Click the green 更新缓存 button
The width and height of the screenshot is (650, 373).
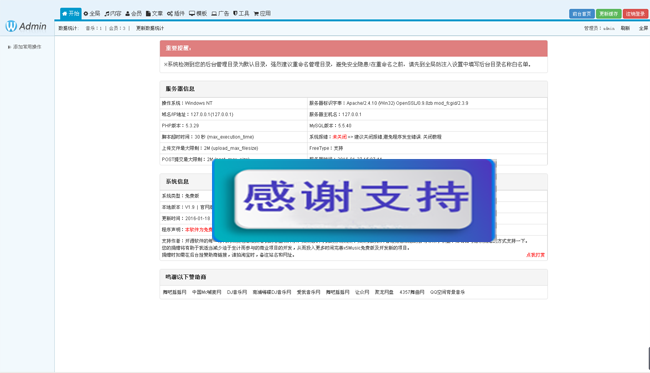609,14
